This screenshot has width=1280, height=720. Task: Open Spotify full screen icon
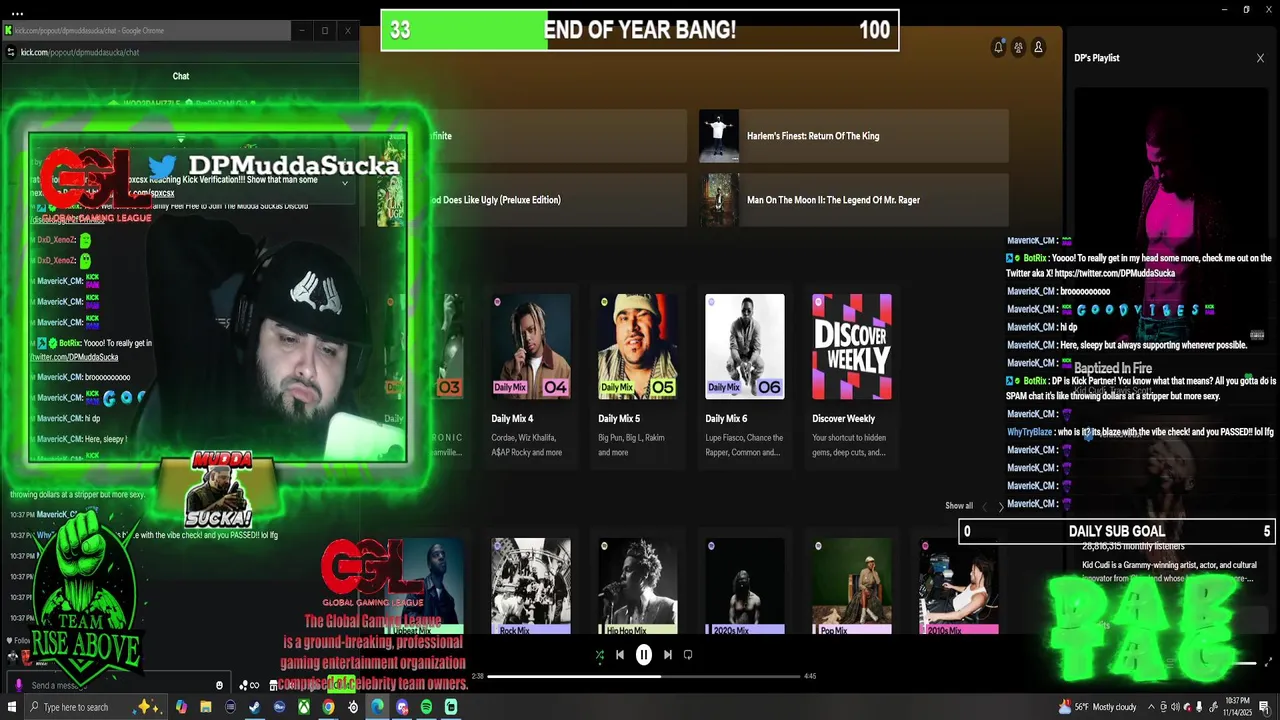click(x=1270, y=662)
